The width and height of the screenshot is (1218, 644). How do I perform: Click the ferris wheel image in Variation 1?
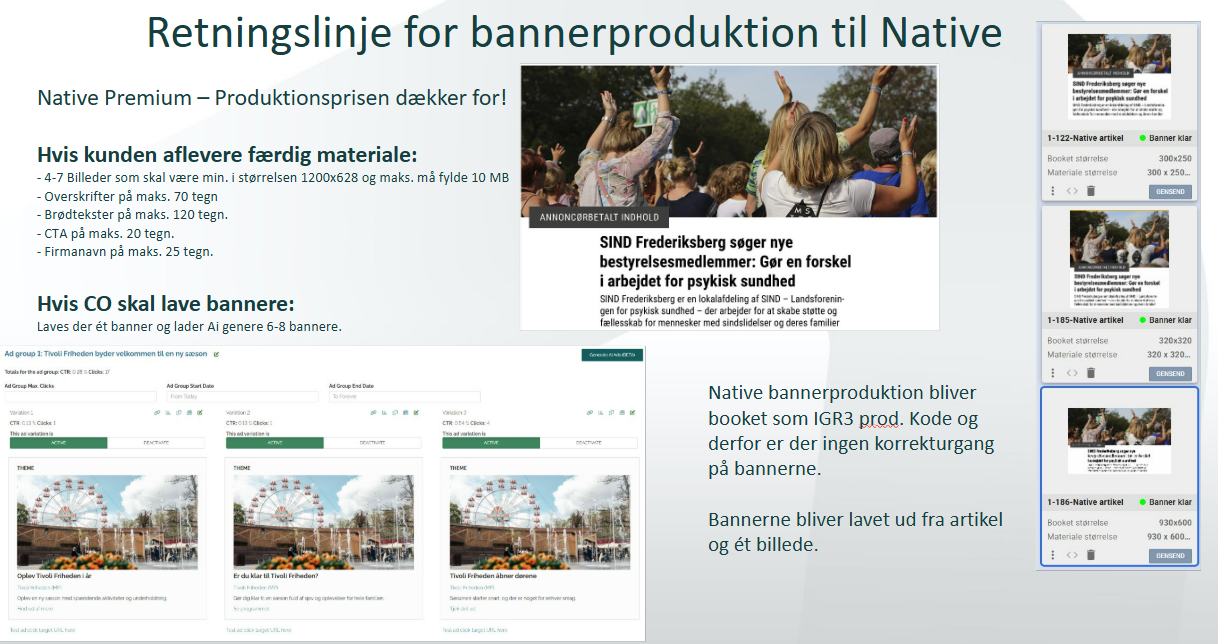coord(107,521)
